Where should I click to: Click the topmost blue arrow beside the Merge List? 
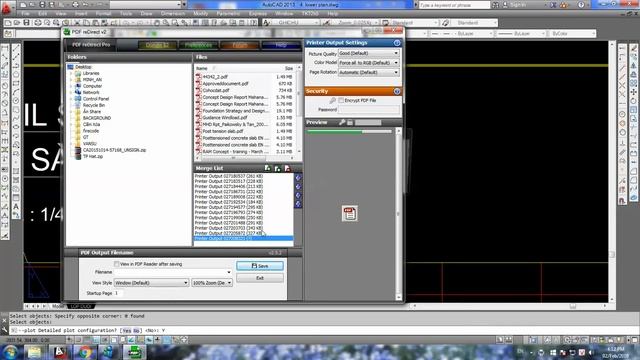click(298, 178)
